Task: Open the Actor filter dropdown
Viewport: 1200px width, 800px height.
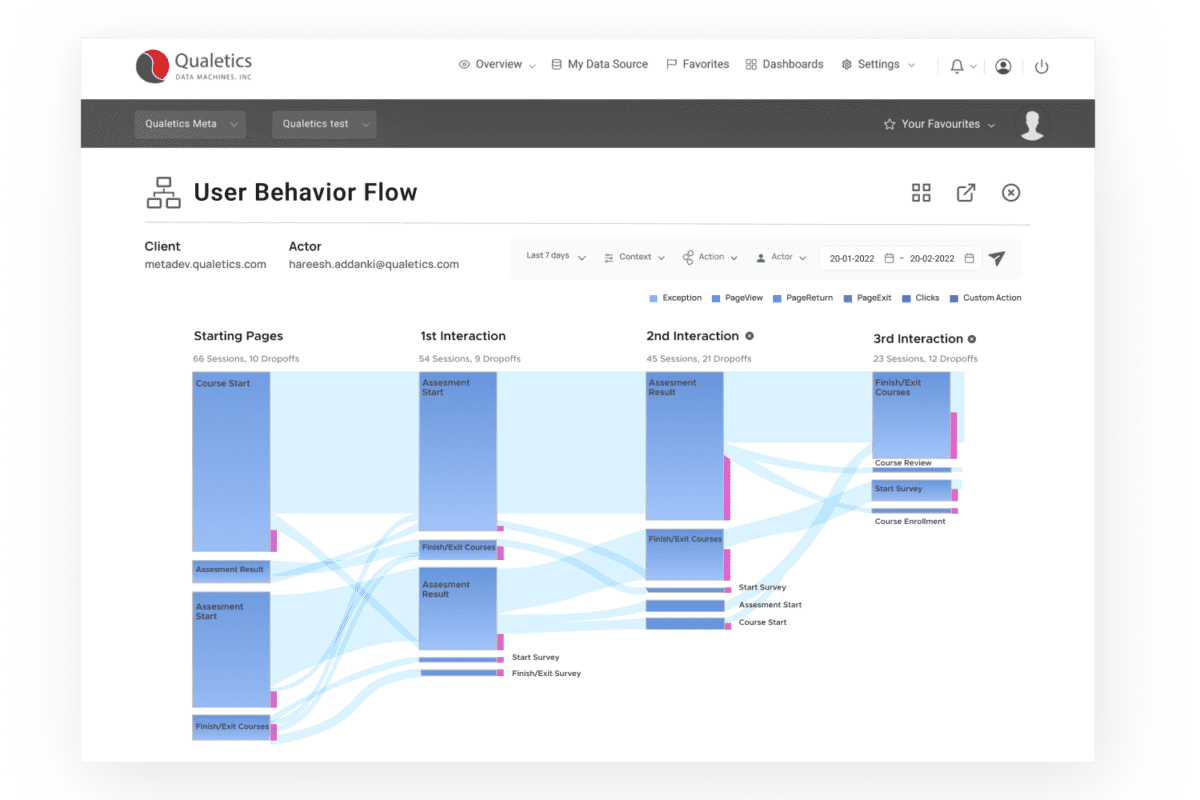Action: coord(781,256)
